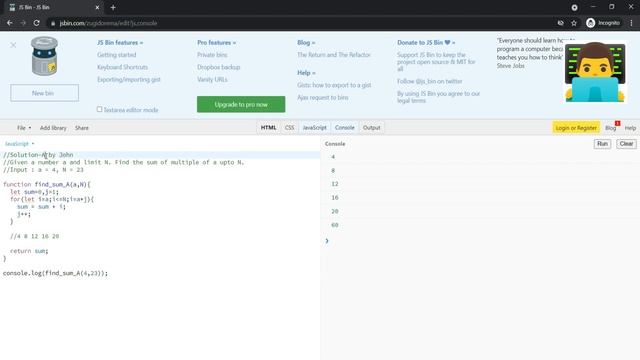Open the Share menu
The image size is (640, 360).
click(x=82, y=128)
